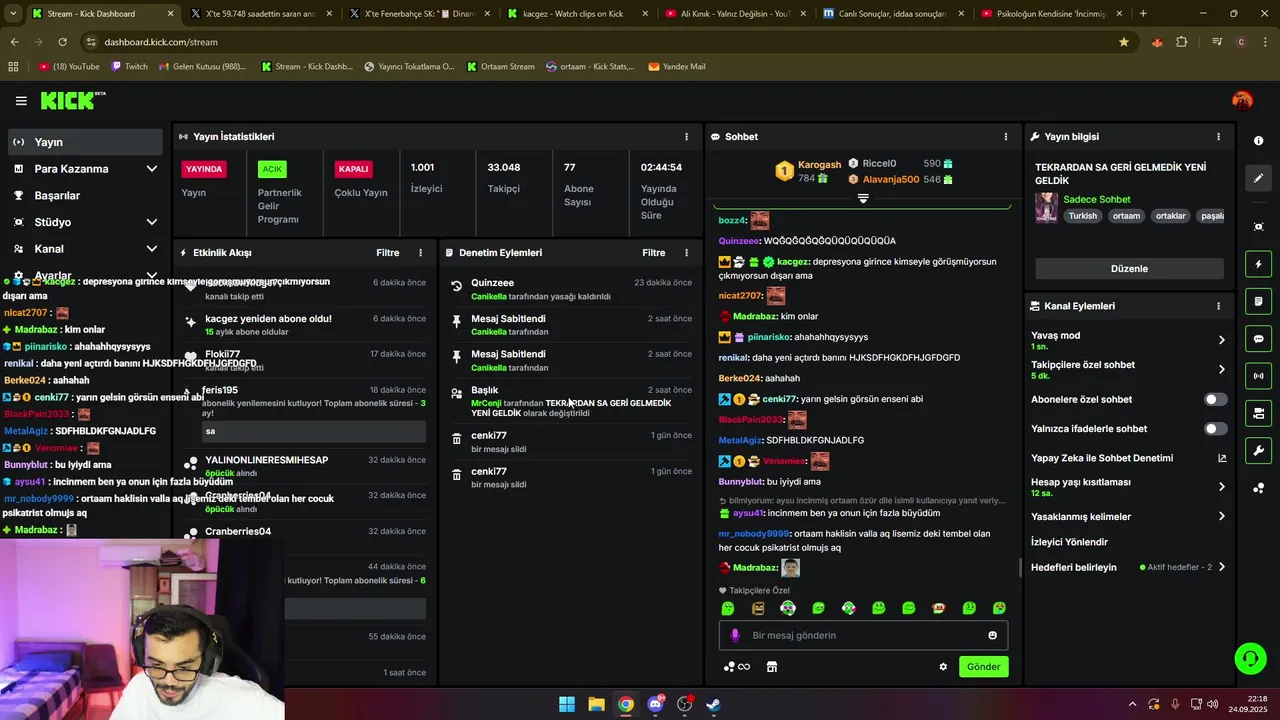Screen dimensions: 1280x720
Task: Open Windows Start menu
Action: click(567, 704)
